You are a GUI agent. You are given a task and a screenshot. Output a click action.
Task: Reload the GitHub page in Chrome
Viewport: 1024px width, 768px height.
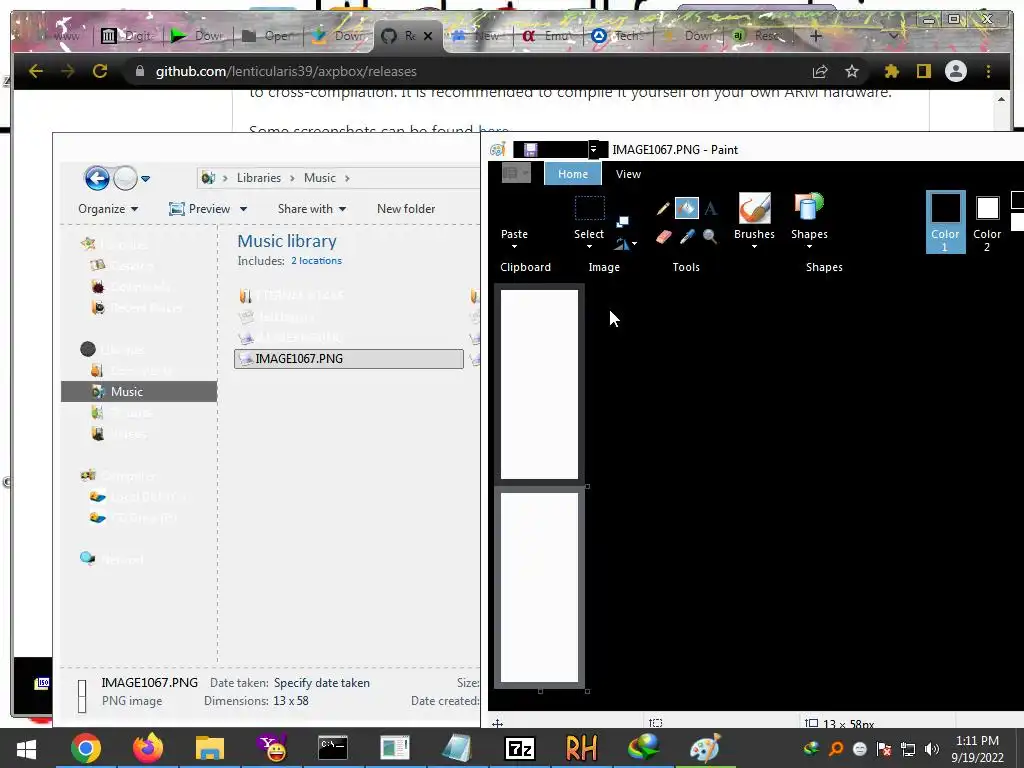click(x=99, y=71)
